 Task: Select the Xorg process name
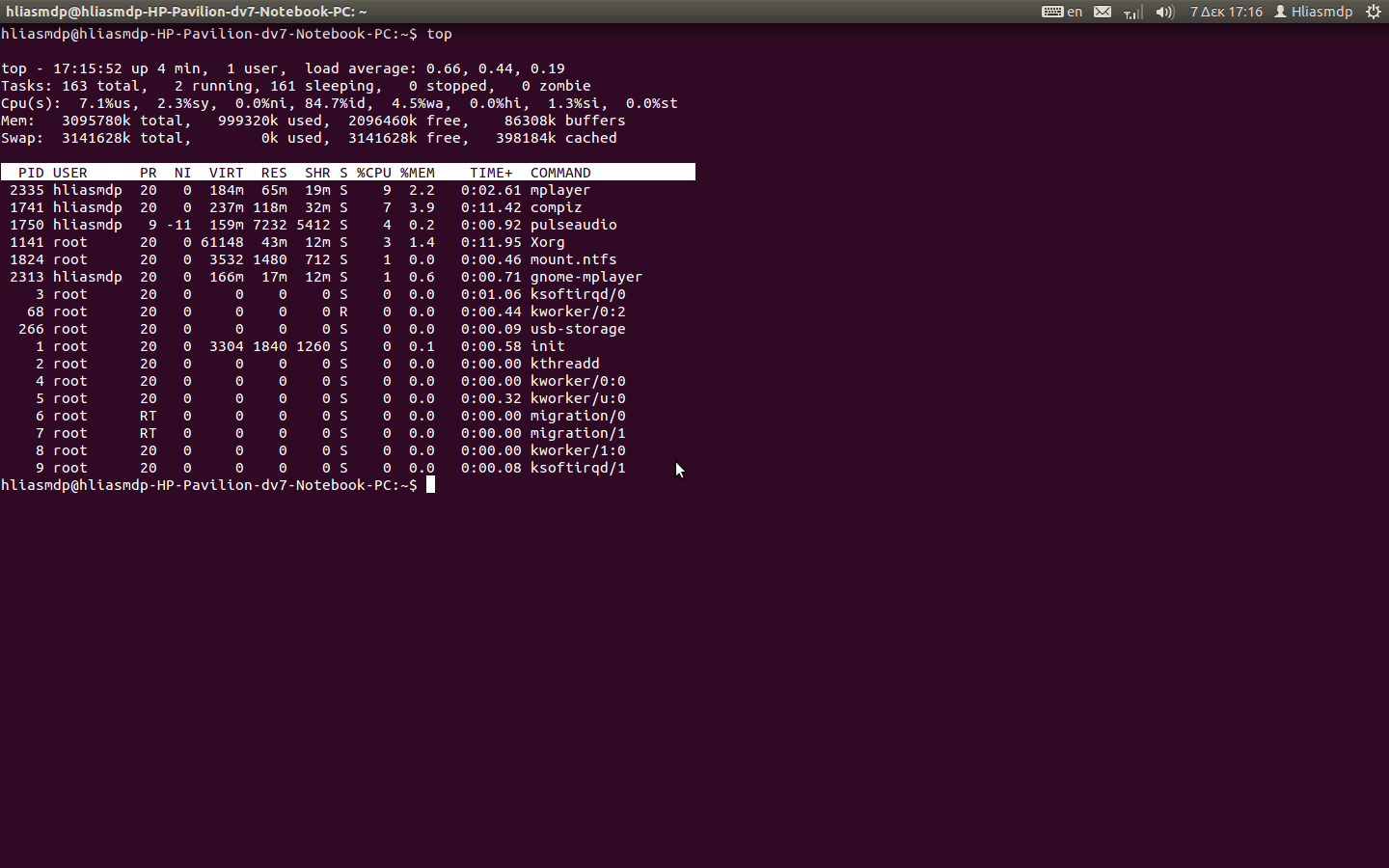click(548, 242)
